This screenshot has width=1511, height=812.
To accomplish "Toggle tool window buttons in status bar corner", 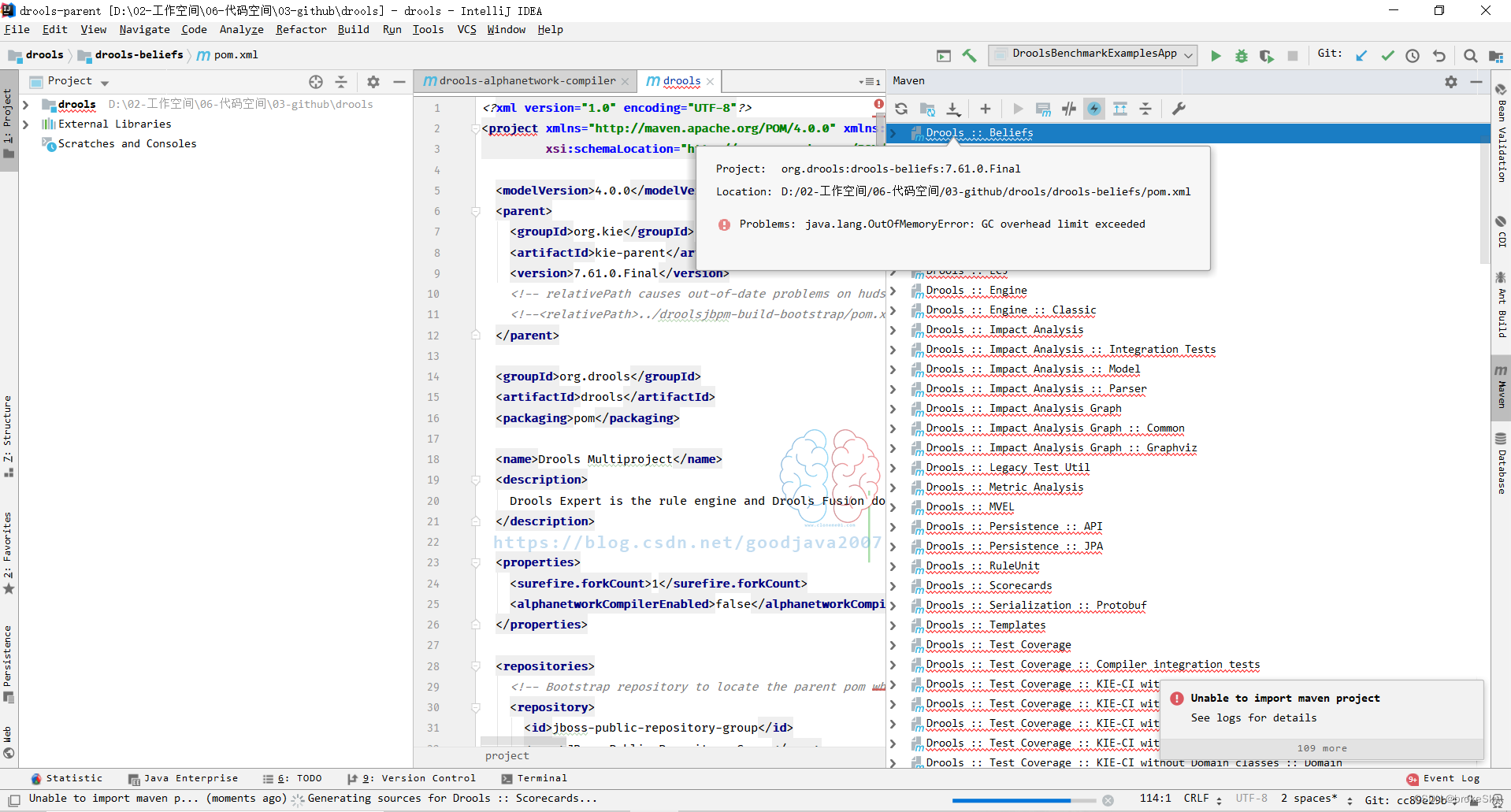I will pyautogui.click(x=14, y=799).
